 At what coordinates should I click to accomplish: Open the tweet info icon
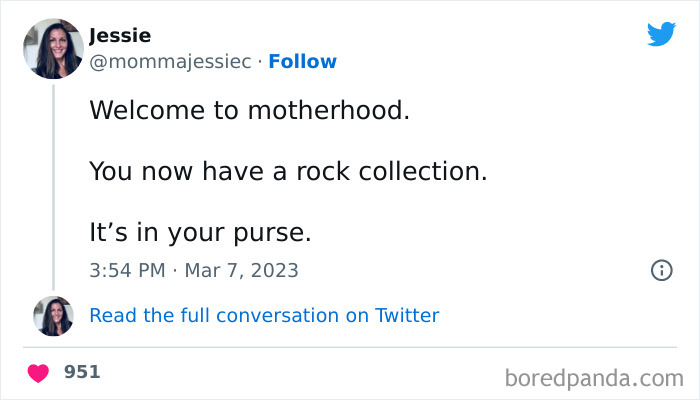tap(661, 270)
